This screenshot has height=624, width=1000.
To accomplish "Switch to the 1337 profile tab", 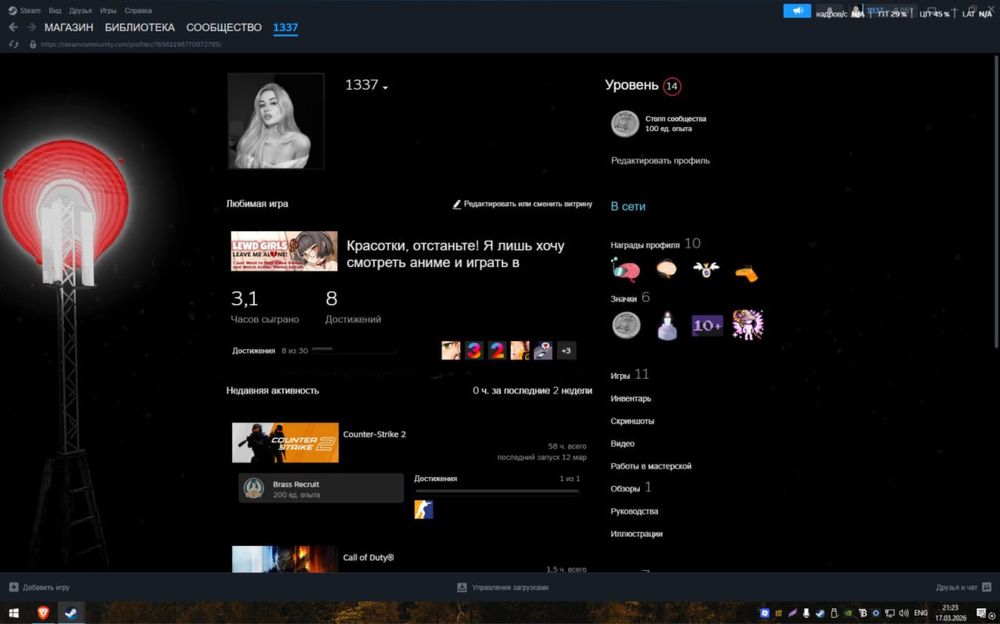I will (x=285, y=27).
